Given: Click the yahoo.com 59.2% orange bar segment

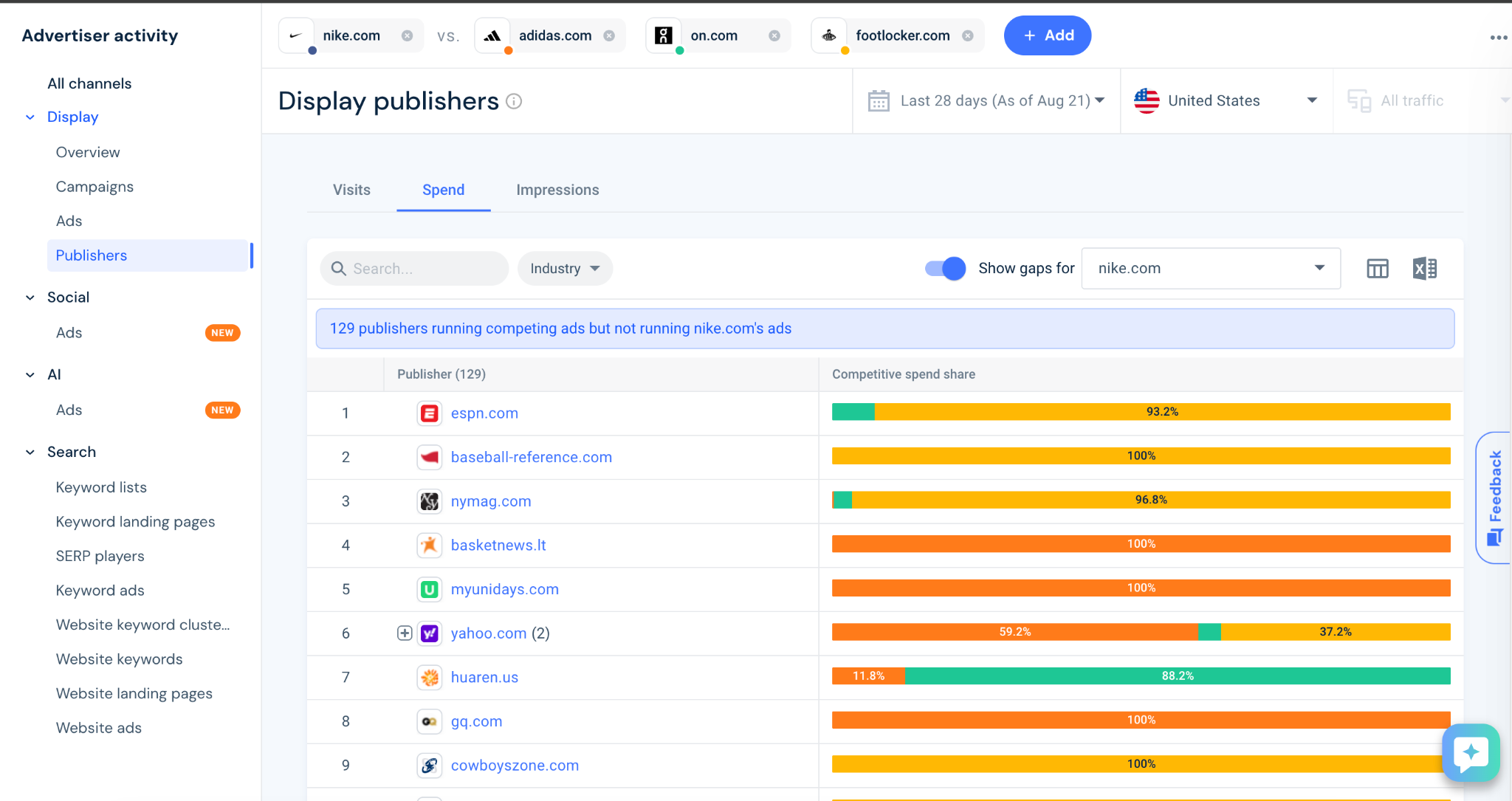Looking at the screenshot, I should pos(1015,632).
